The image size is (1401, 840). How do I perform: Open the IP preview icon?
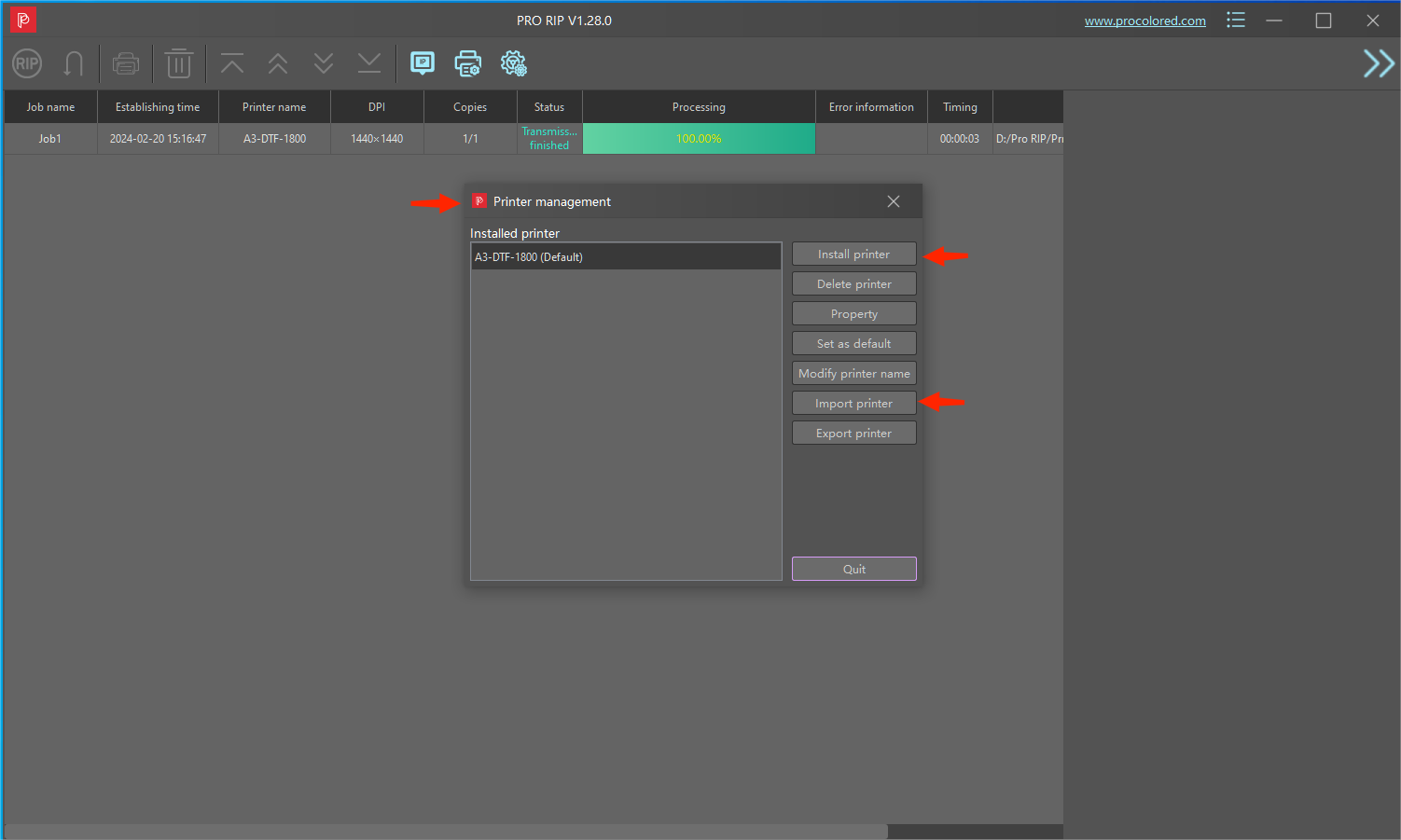(423, 63)
